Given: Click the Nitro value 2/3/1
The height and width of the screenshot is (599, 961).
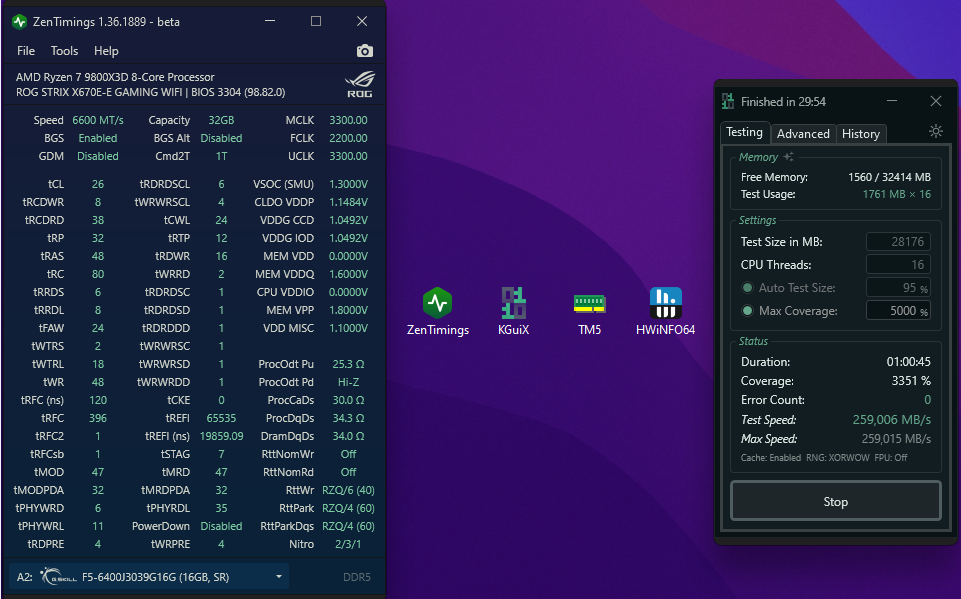Looking at the screenshot, I should (x=348, y=544).
